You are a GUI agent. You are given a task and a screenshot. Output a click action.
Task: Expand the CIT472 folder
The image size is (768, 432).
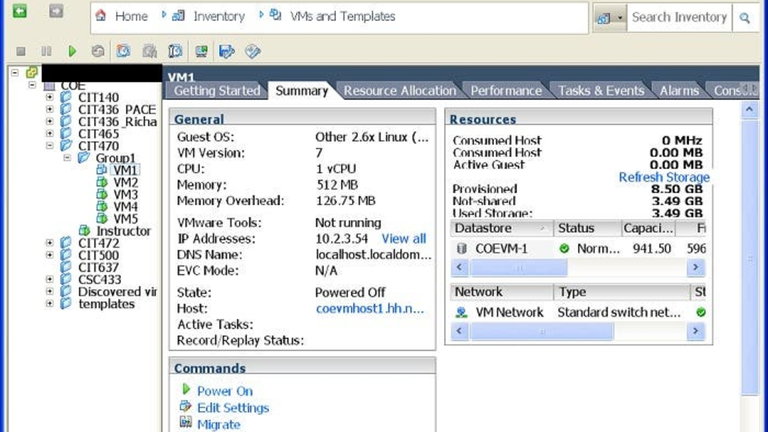(x=49, y=242)
